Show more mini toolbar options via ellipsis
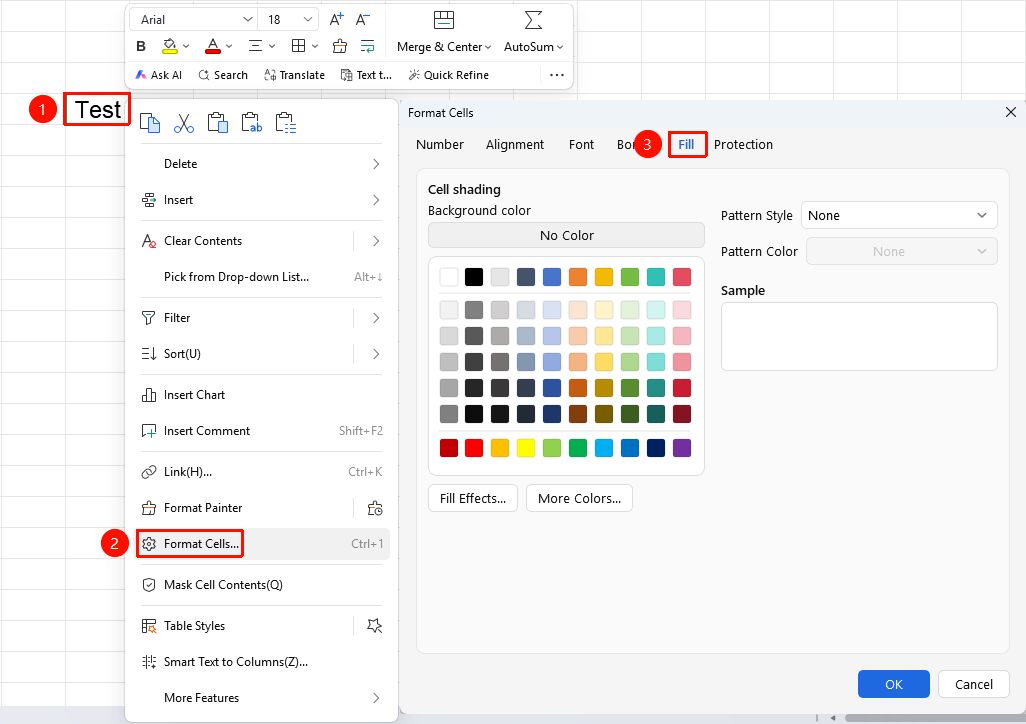Image resolution: width=1026 pixels, height=724 pixels. pos(557,75)
